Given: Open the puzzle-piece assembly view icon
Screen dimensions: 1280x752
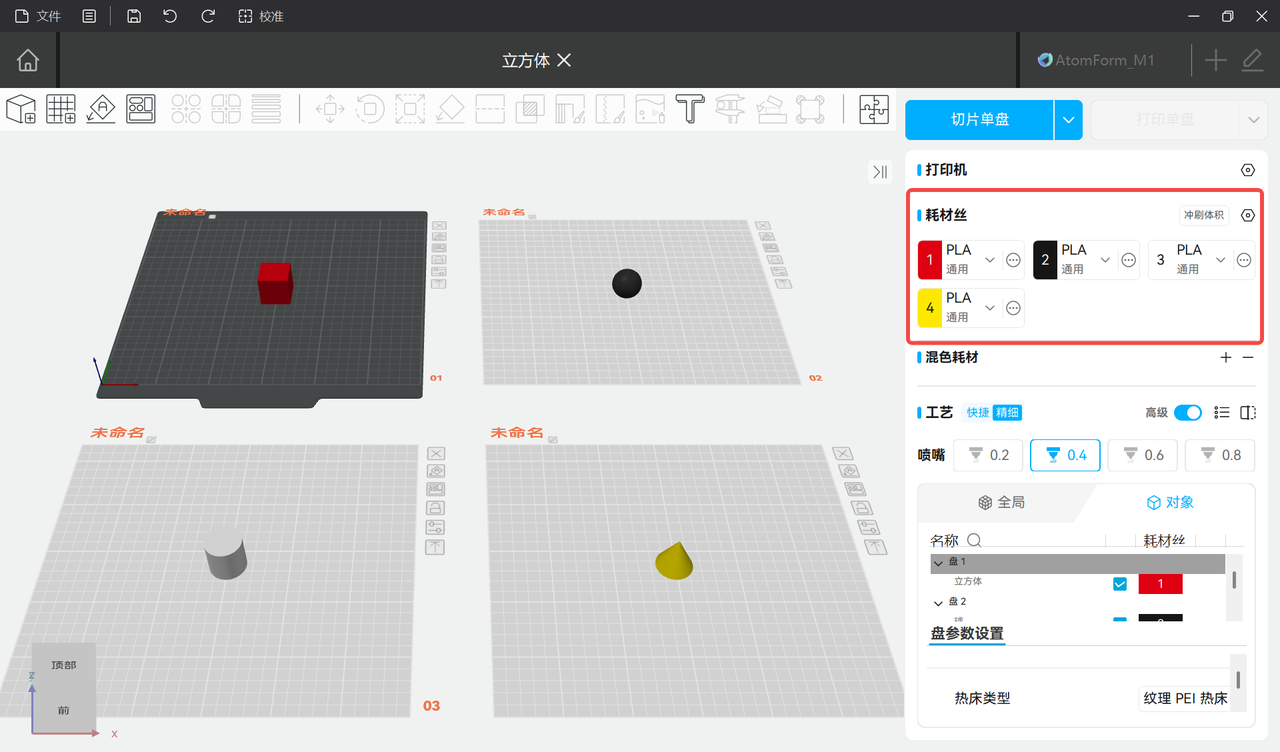Looking at the screenshot, I should pos(874,109).
